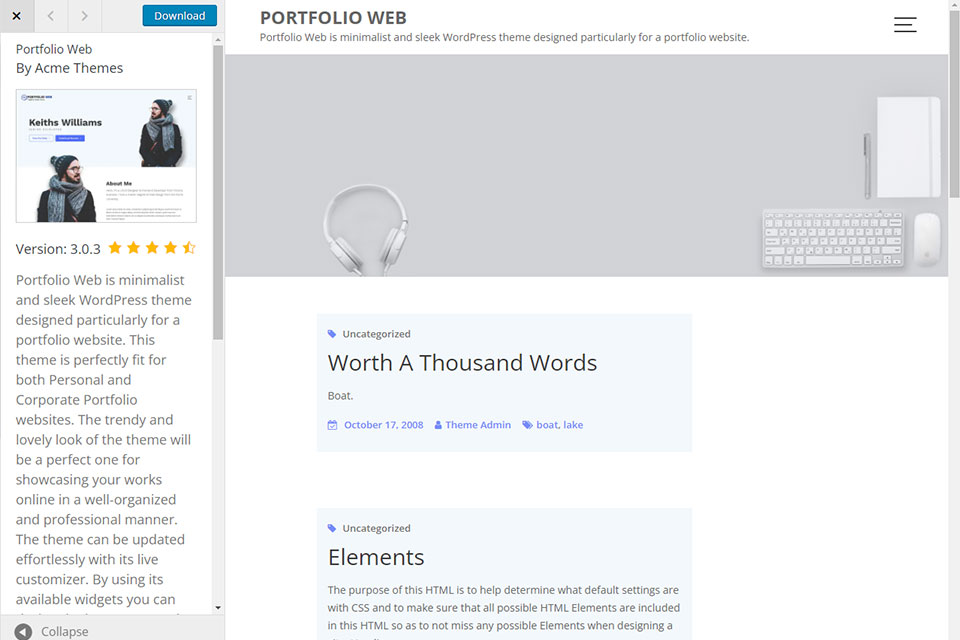Click the sidebar scrollbar thumb
The height and width of the screenshot is (640, 960).
tap(218, 192)
